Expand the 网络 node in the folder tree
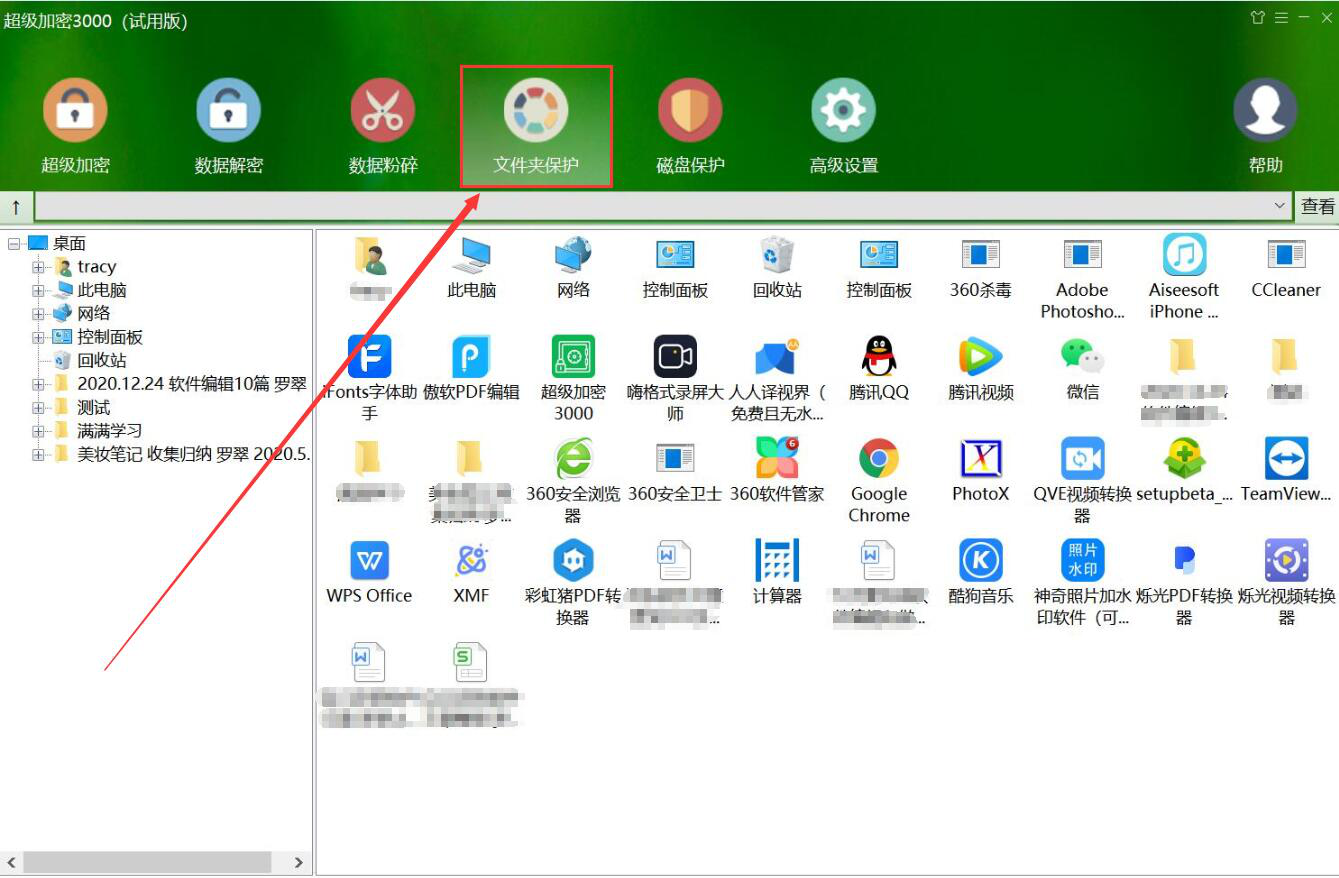The width and height of the screenshot is (1339, 878). point(38,313)
